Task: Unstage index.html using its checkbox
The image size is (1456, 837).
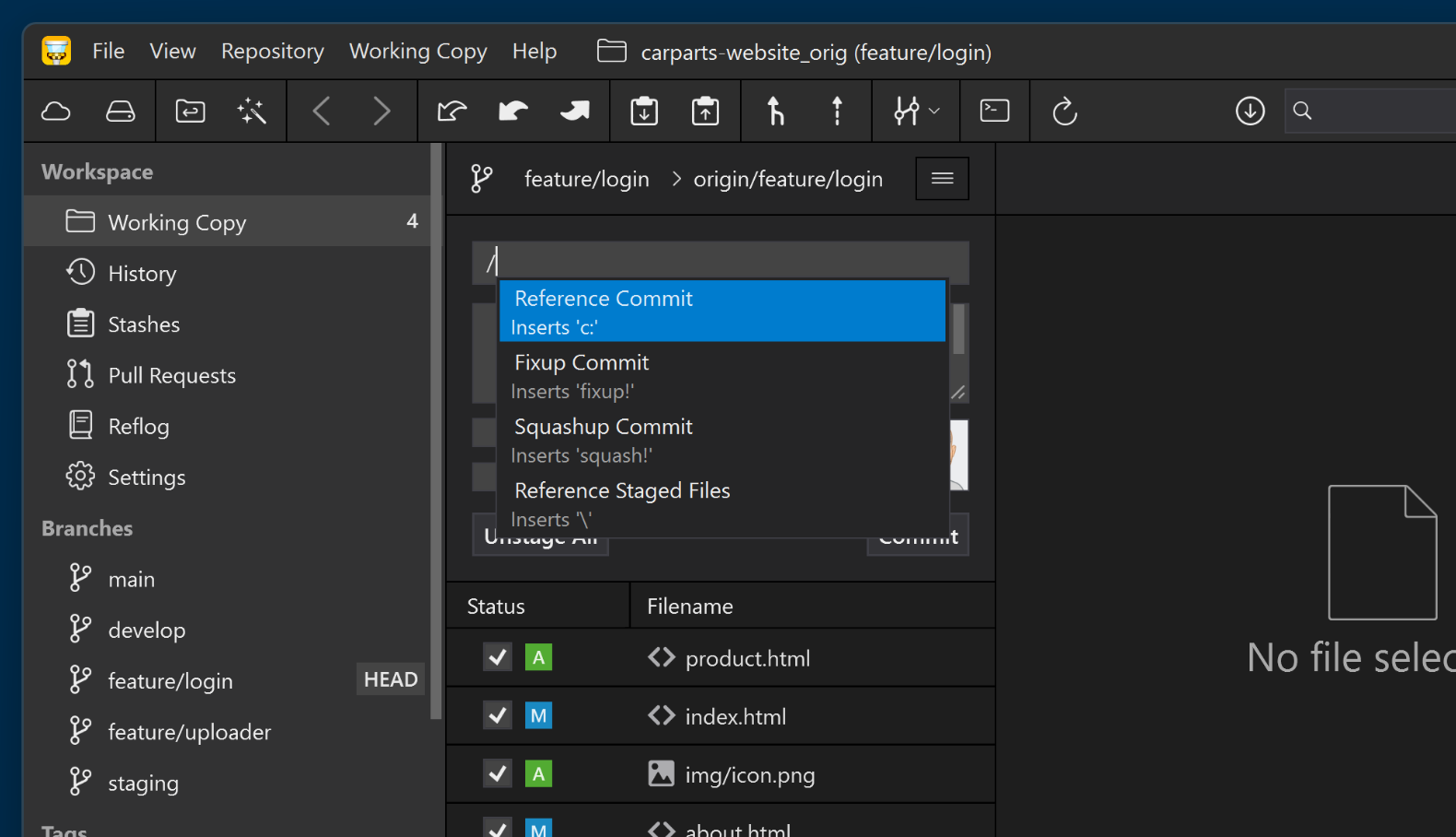Action: pos(498,715)
